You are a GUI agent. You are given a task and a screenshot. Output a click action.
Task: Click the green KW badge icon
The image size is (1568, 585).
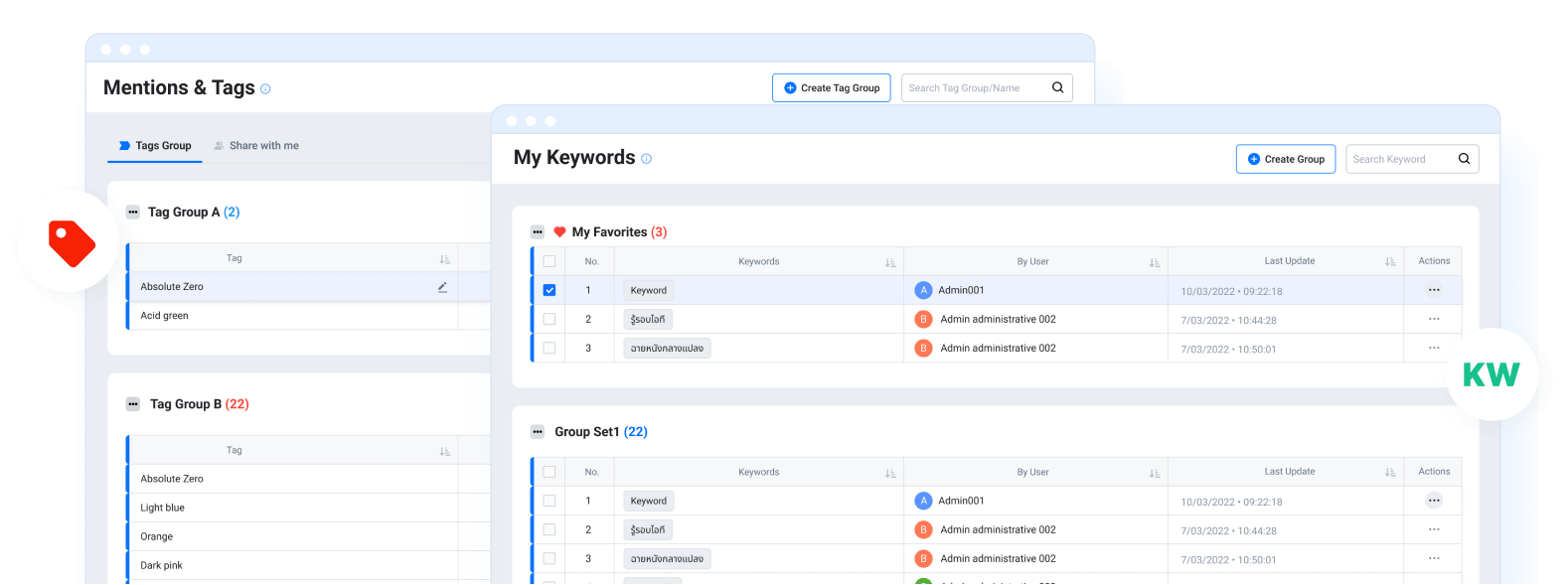click(1490, 374)
